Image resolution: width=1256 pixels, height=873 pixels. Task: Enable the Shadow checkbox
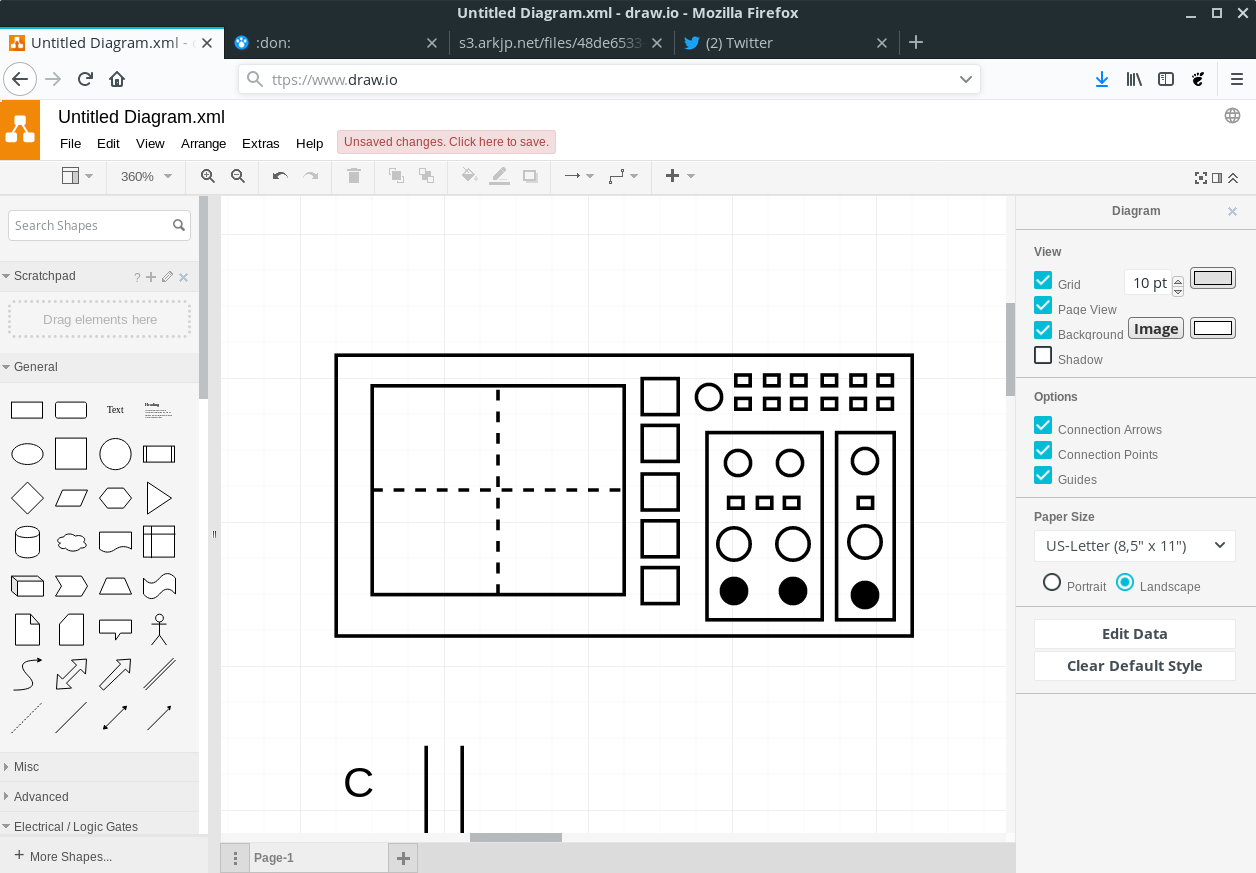[1043, 356]
